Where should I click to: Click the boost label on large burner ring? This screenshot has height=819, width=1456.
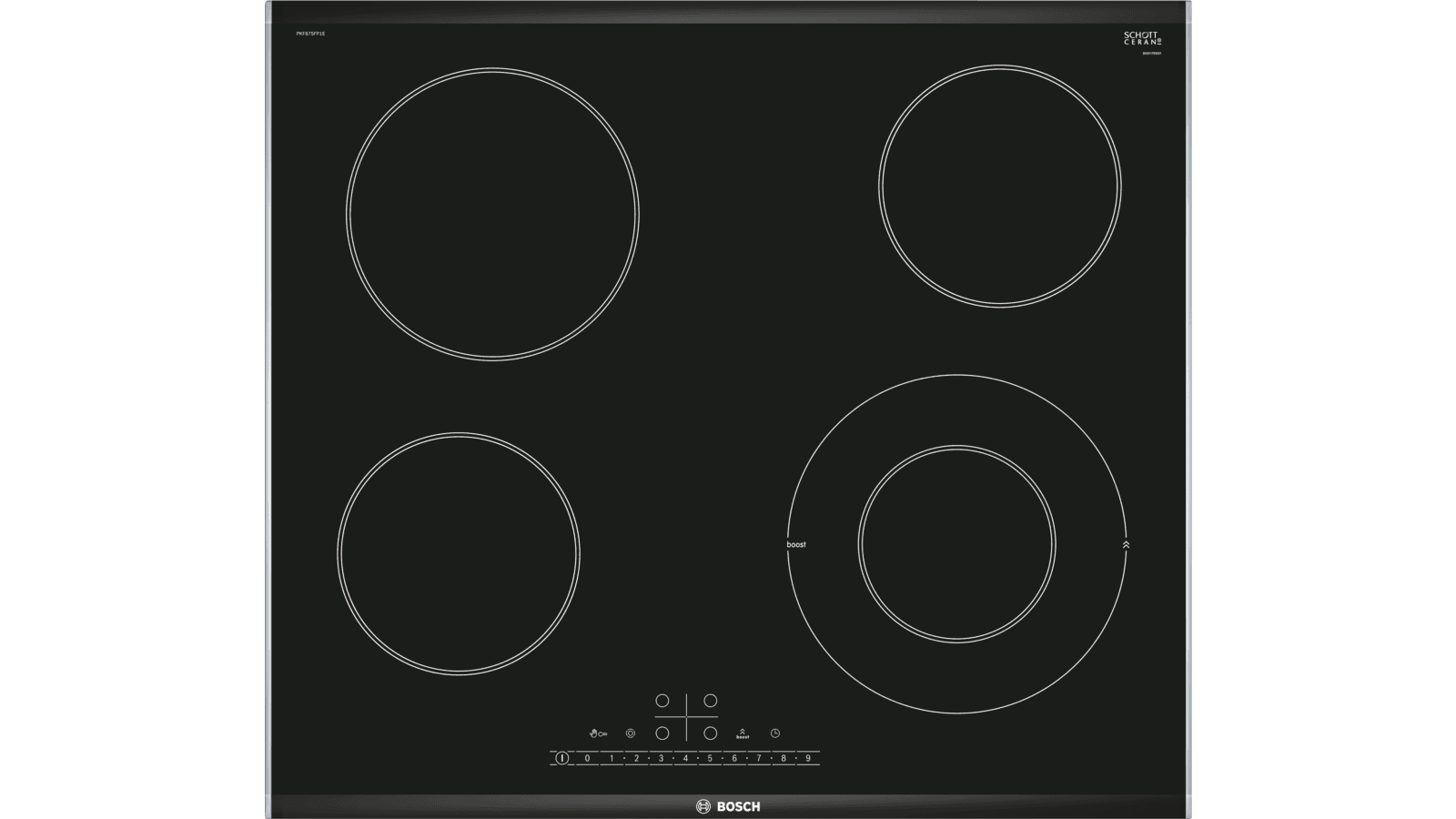[x=796, y=544]
